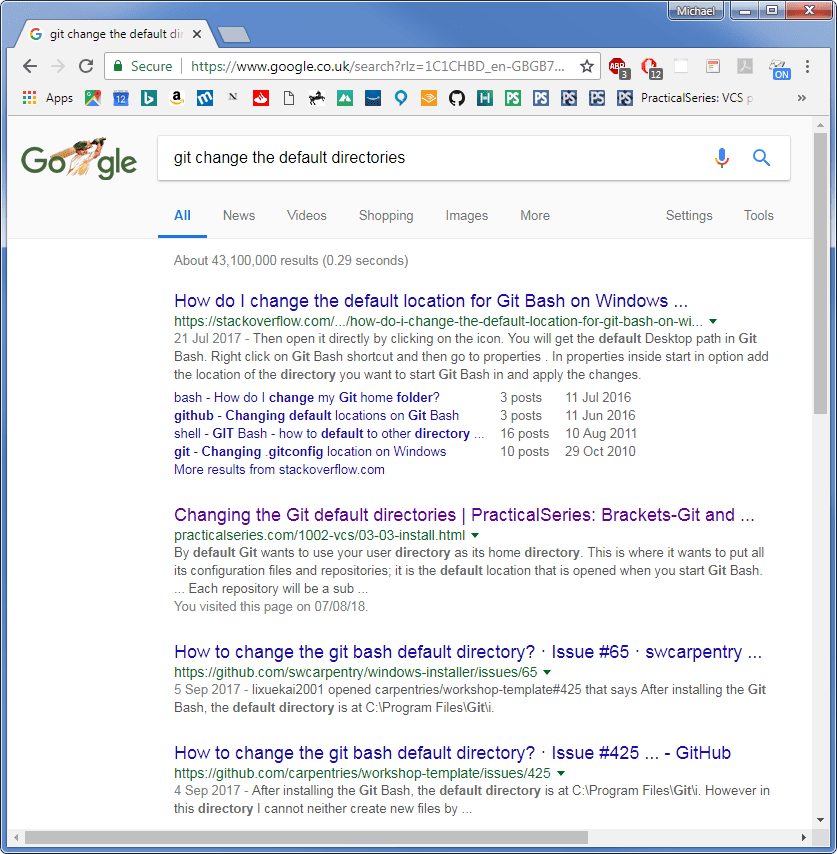Open 'Issue #425 ... - GitHub' result link
837x854 pixels.
pyautogui.click(x=453, y=753)
